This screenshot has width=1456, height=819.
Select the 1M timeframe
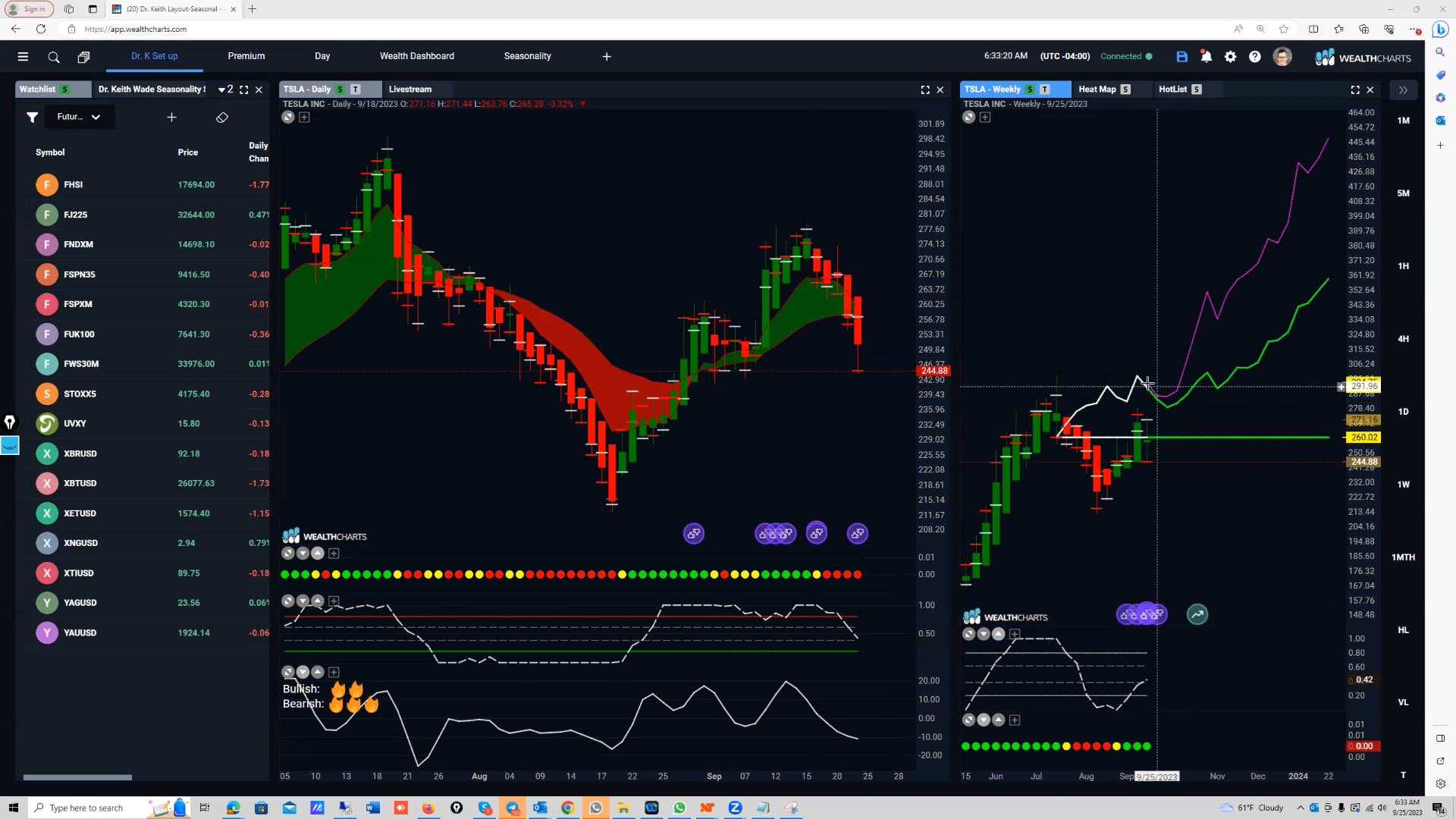tap(1403, 121)
